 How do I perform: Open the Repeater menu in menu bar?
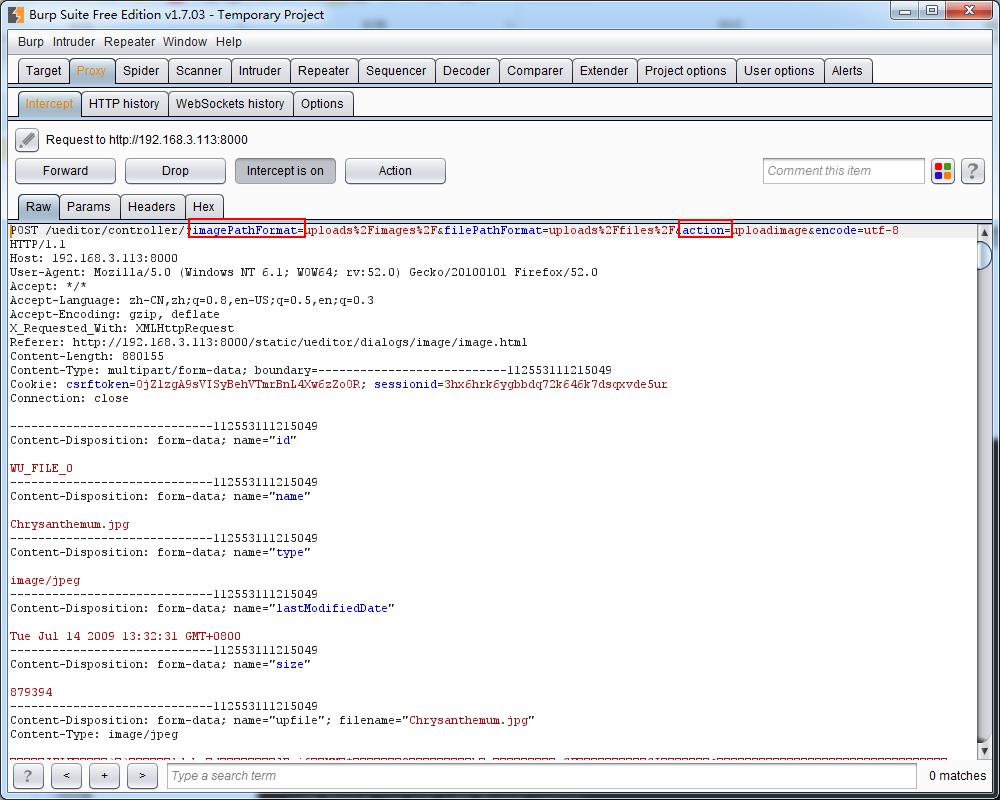tap(129, 41)
